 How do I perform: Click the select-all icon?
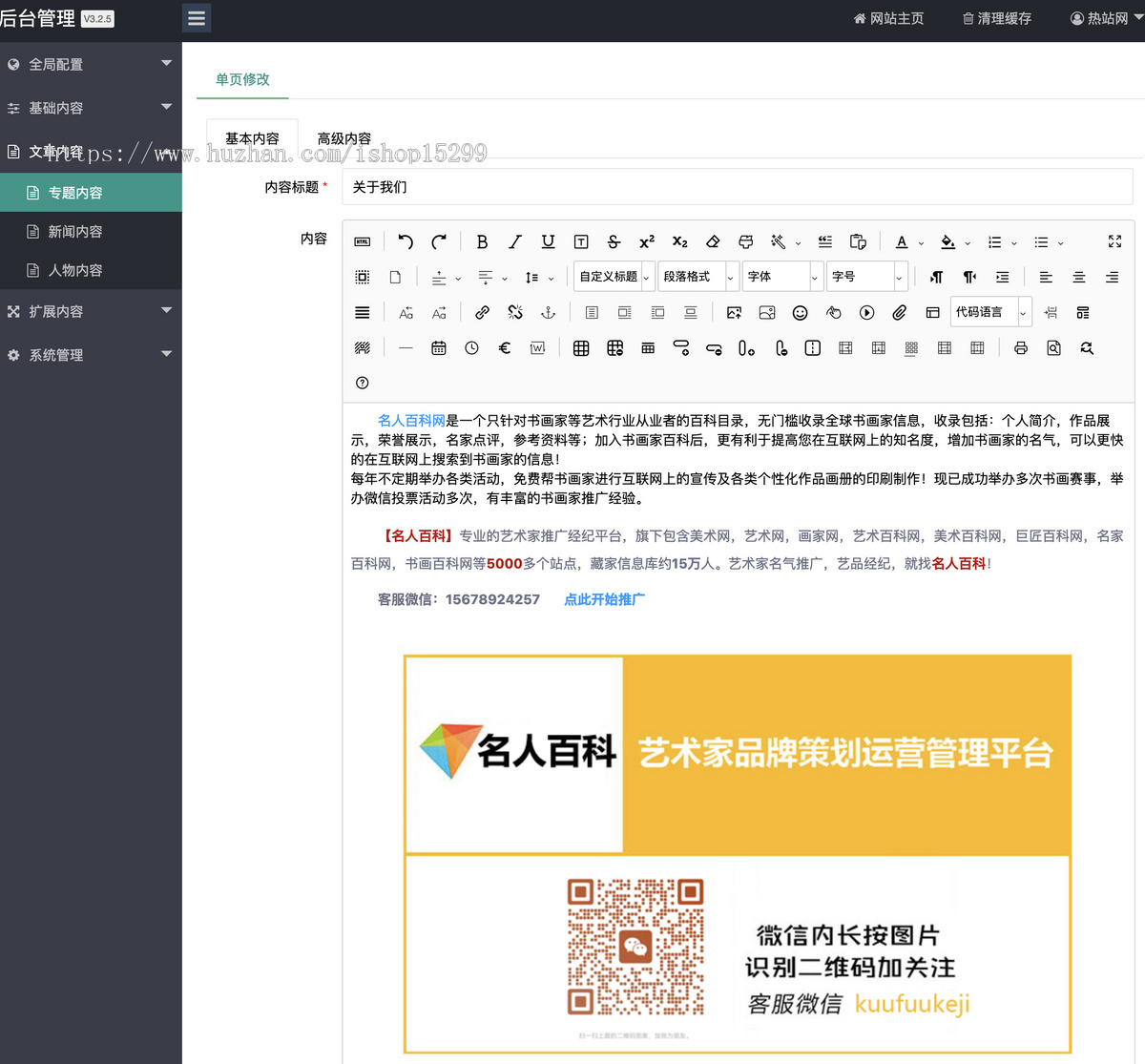click(x=363, y=277)
